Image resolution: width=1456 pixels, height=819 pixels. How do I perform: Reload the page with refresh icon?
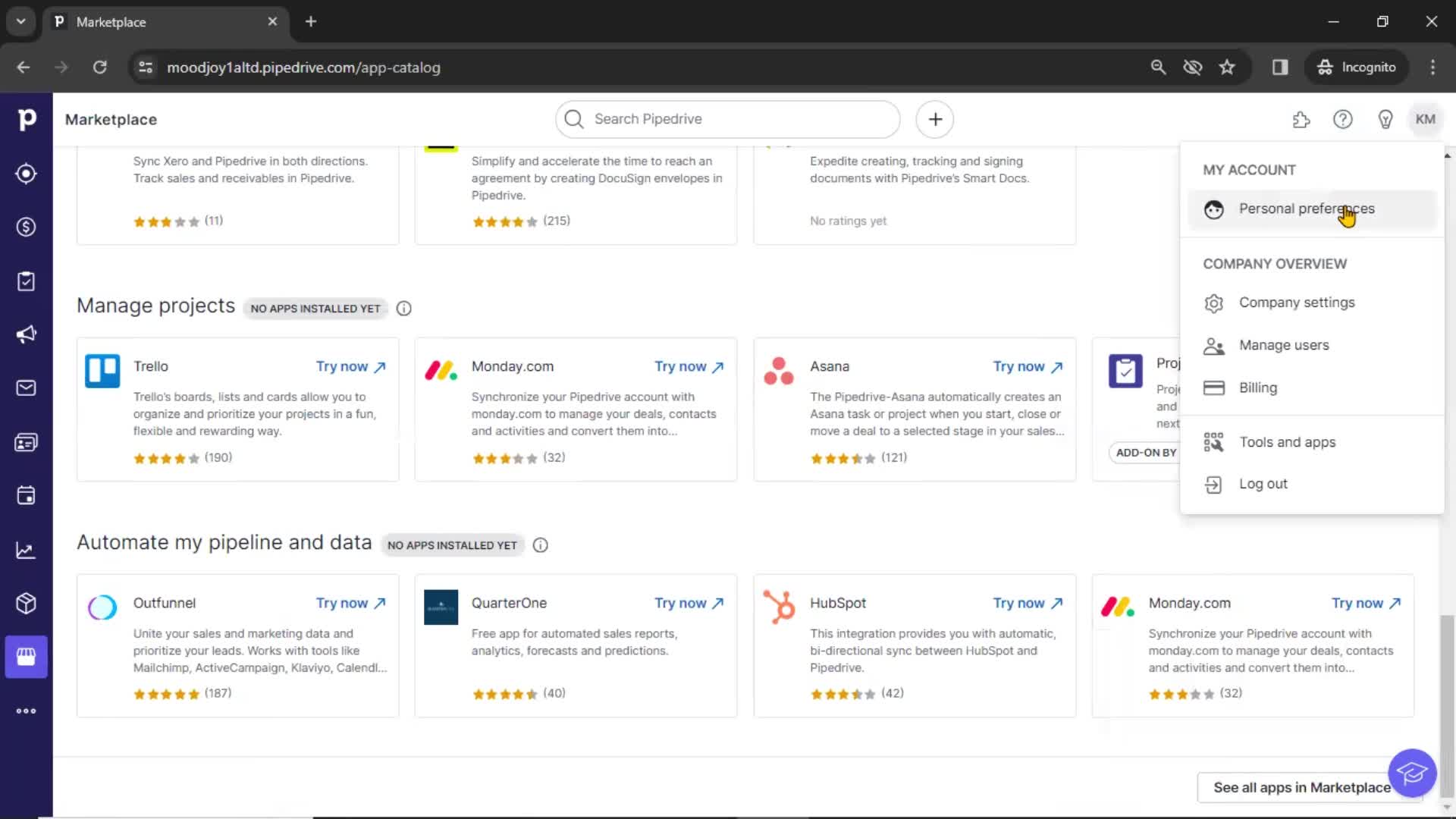[x=99, y=67]
